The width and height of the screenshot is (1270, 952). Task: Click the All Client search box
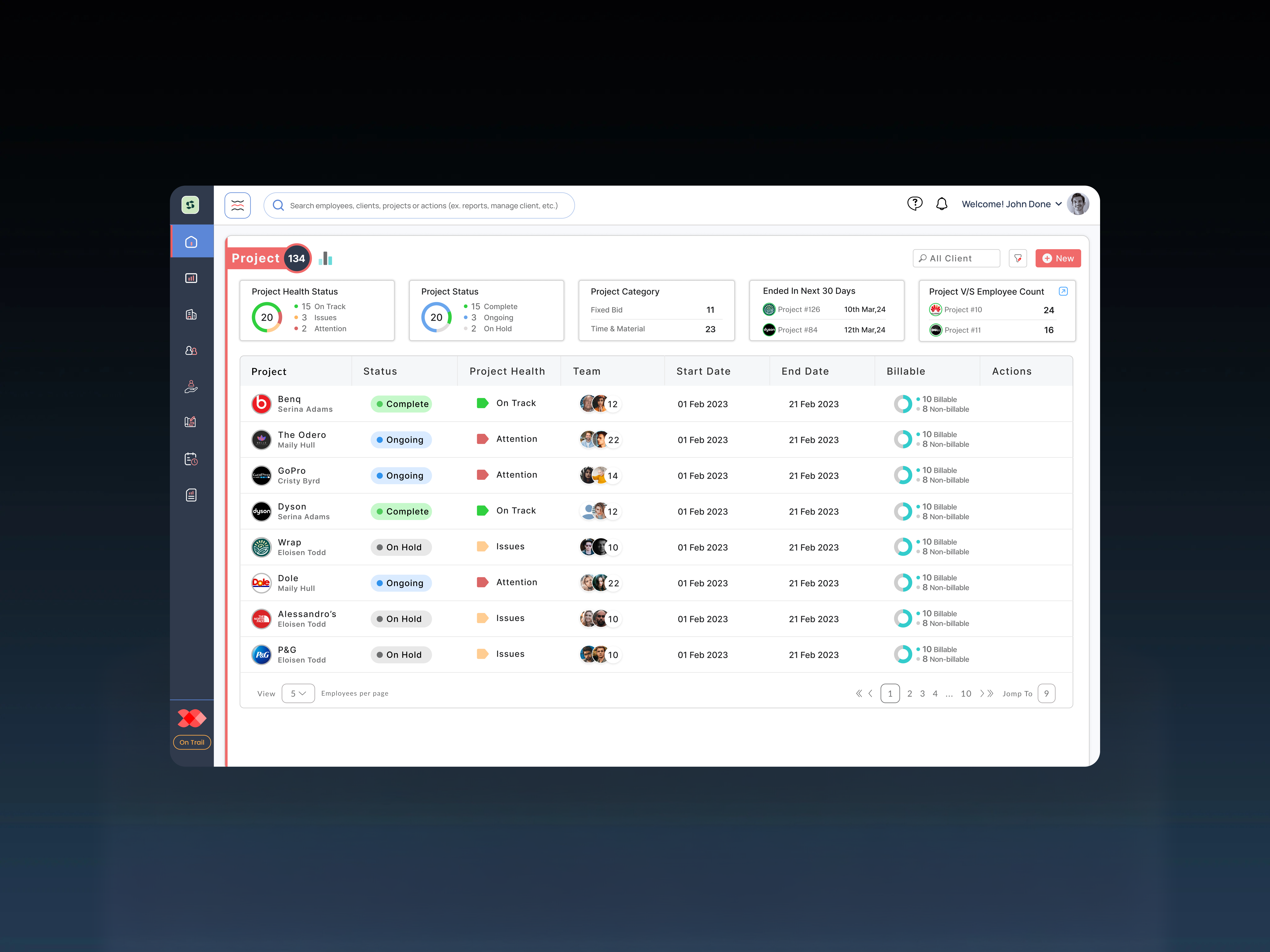coord(956,258)
